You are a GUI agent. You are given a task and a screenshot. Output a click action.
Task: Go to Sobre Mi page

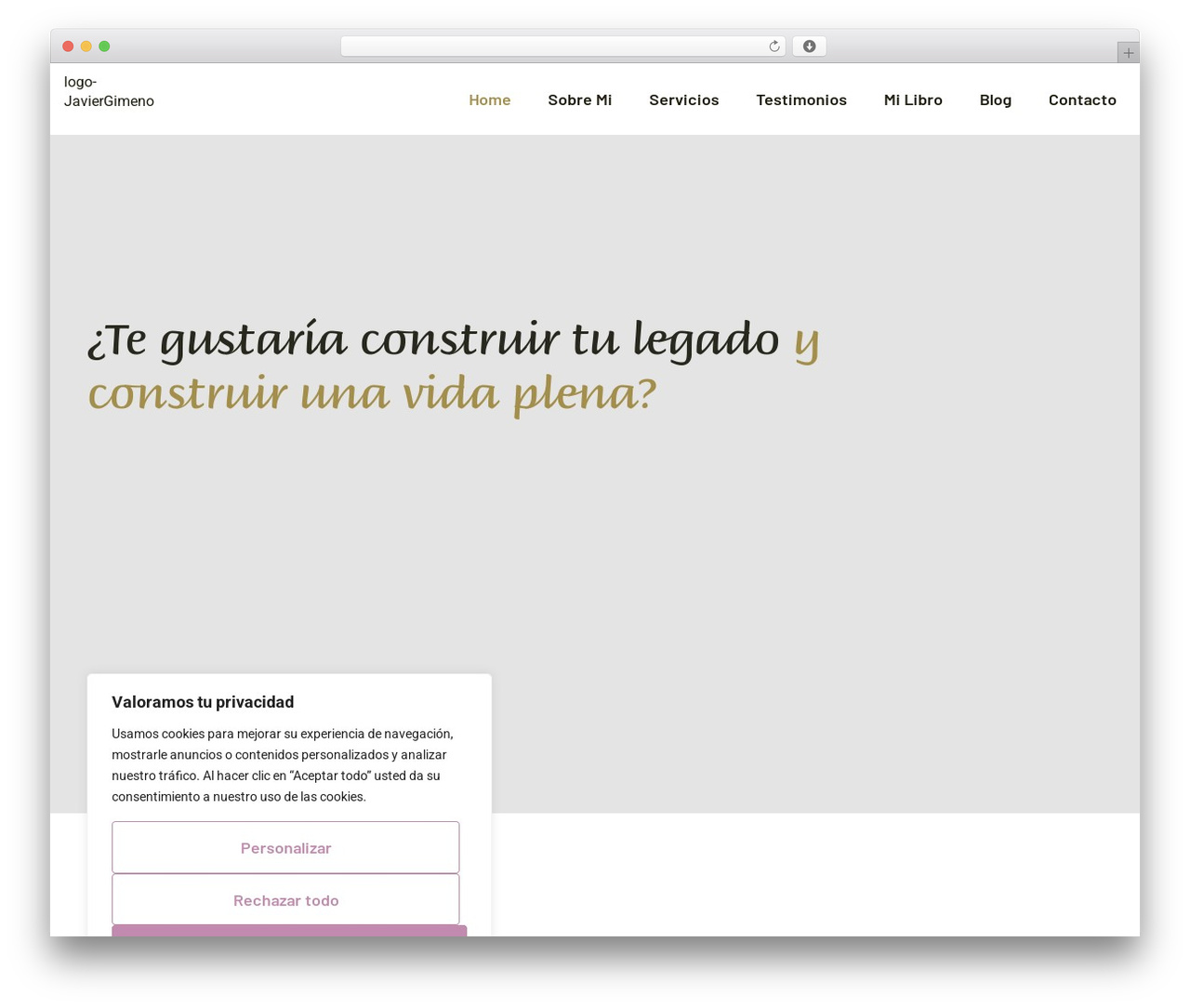(580, 99)
